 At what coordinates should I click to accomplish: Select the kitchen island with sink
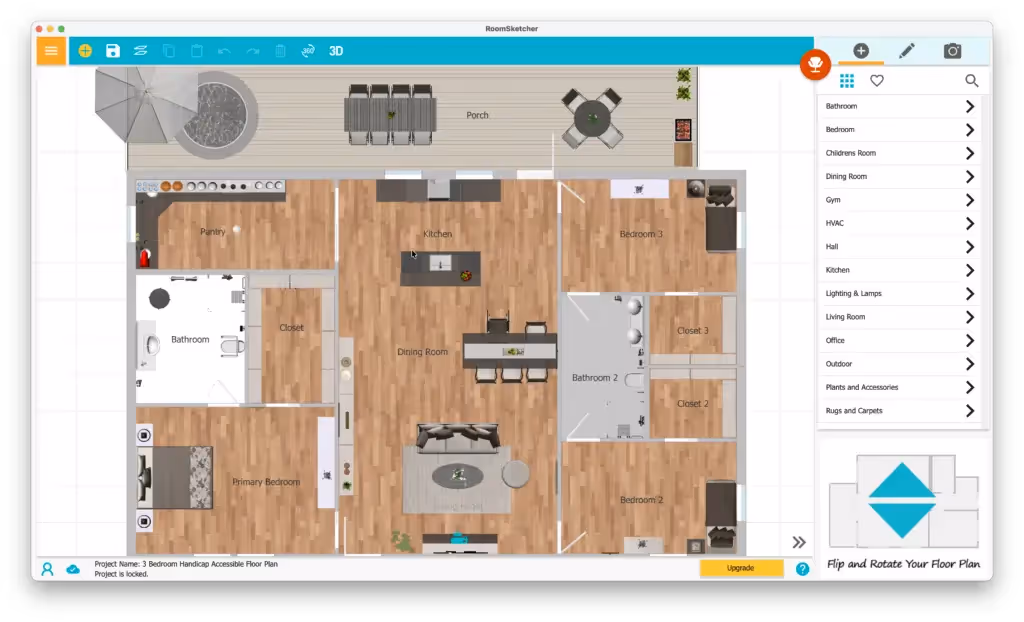[440, 269]
